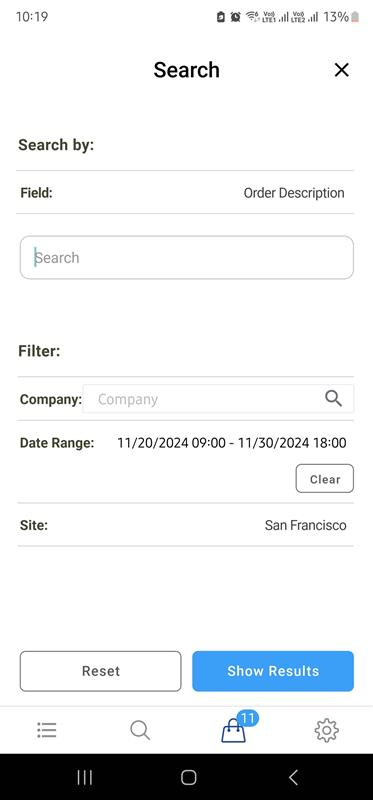Tap the cart badge showing 11
373x800 pixels.
coord(247,718)
